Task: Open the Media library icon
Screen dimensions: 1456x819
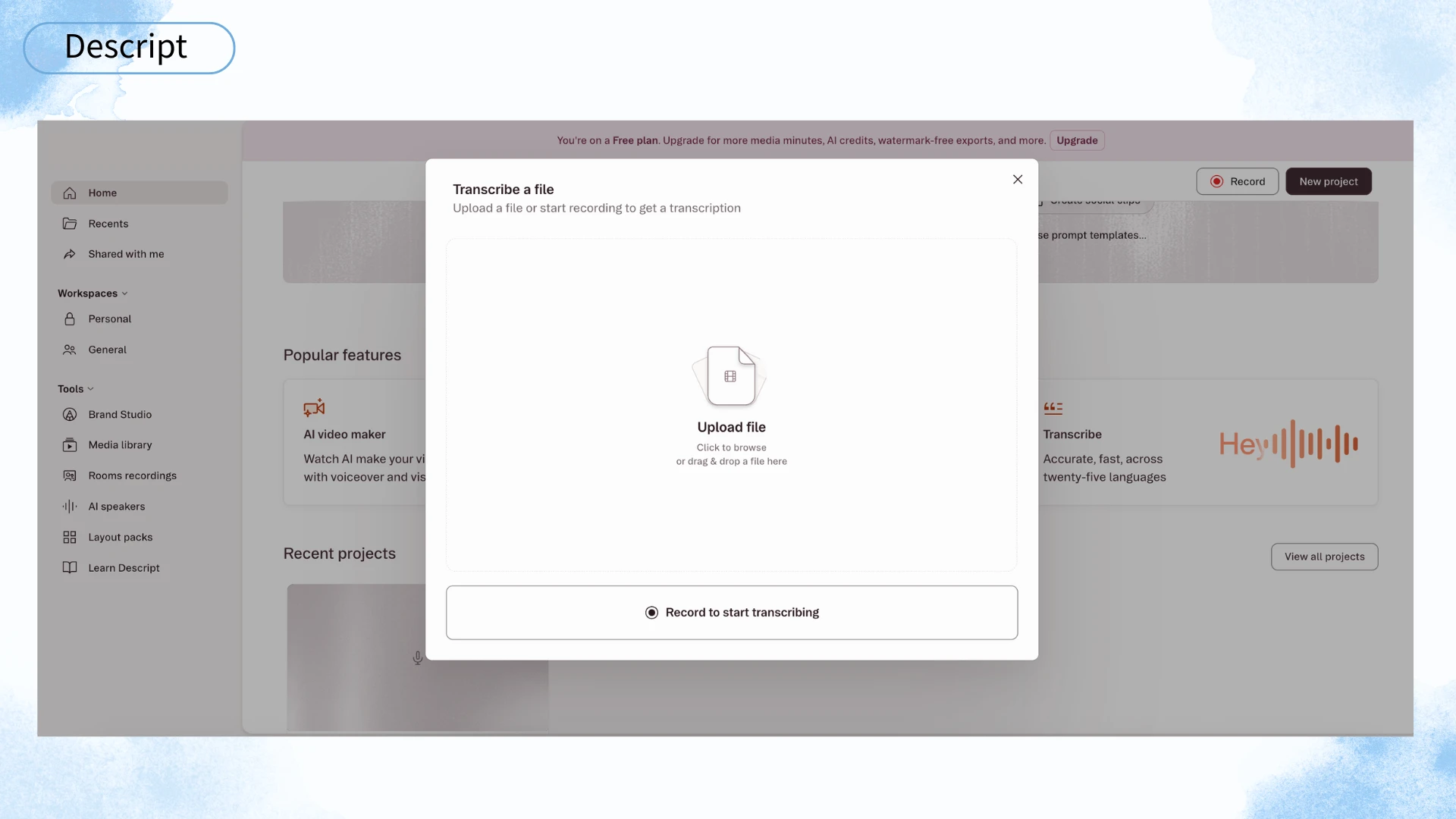Action: click(x=70, y=445)
